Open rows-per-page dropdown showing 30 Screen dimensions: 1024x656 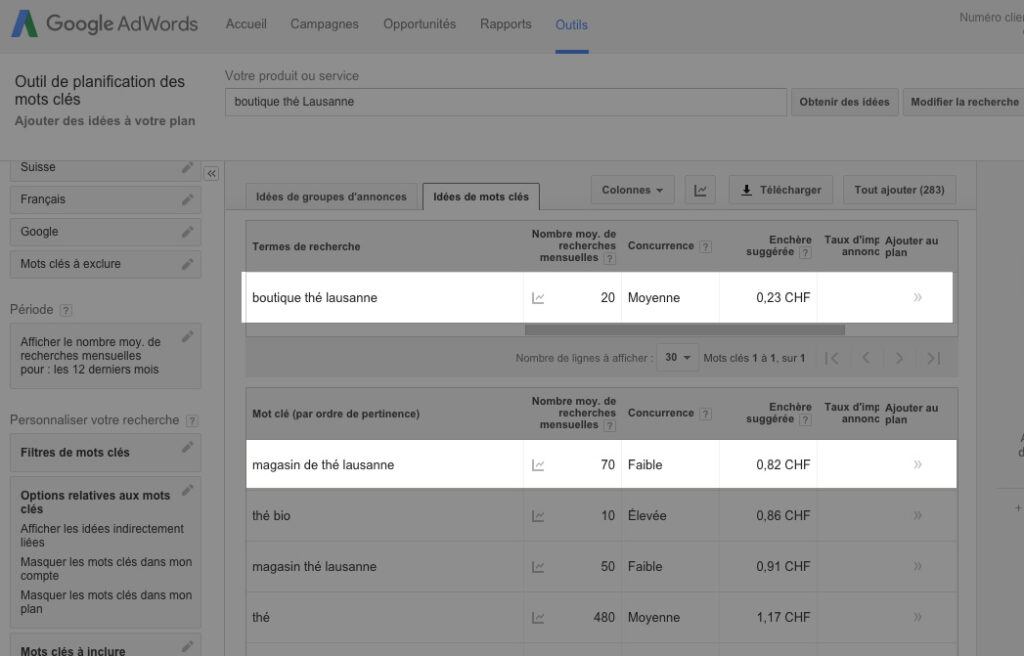677,358
